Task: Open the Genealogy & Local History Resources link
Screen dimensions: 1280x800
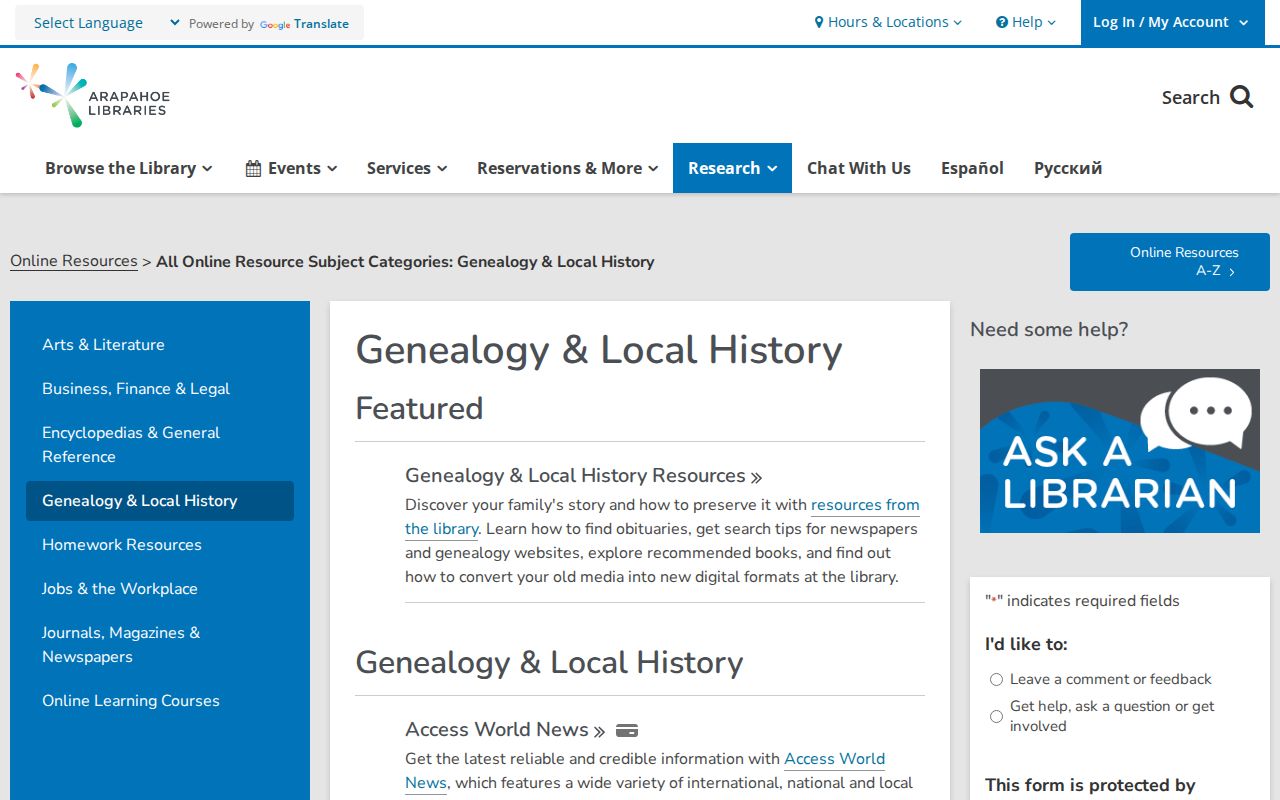Action: 584,476
